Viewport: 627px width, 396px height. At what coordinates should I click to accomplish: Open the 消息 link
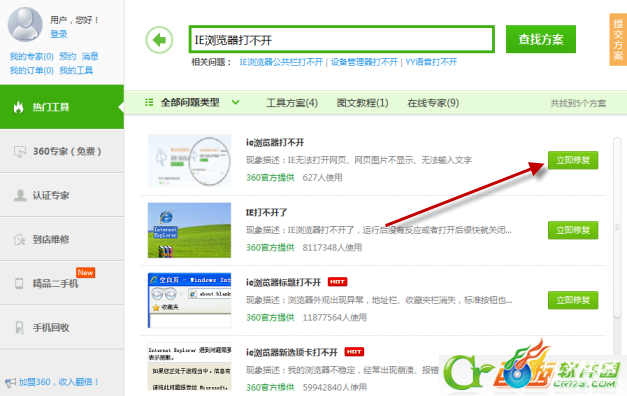pos(90,56)
